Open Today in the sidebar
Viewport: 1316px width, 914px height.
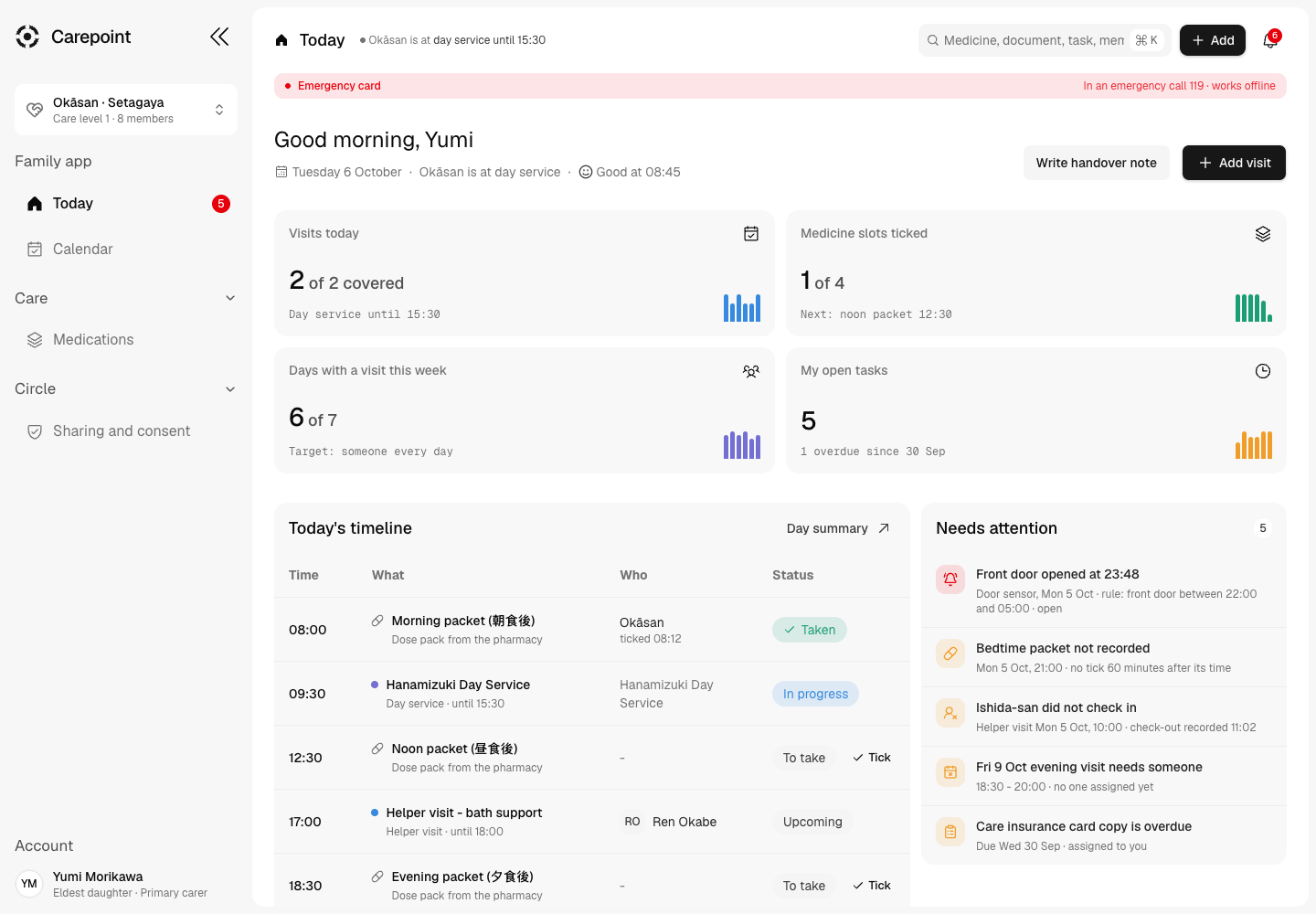(126, 204)
